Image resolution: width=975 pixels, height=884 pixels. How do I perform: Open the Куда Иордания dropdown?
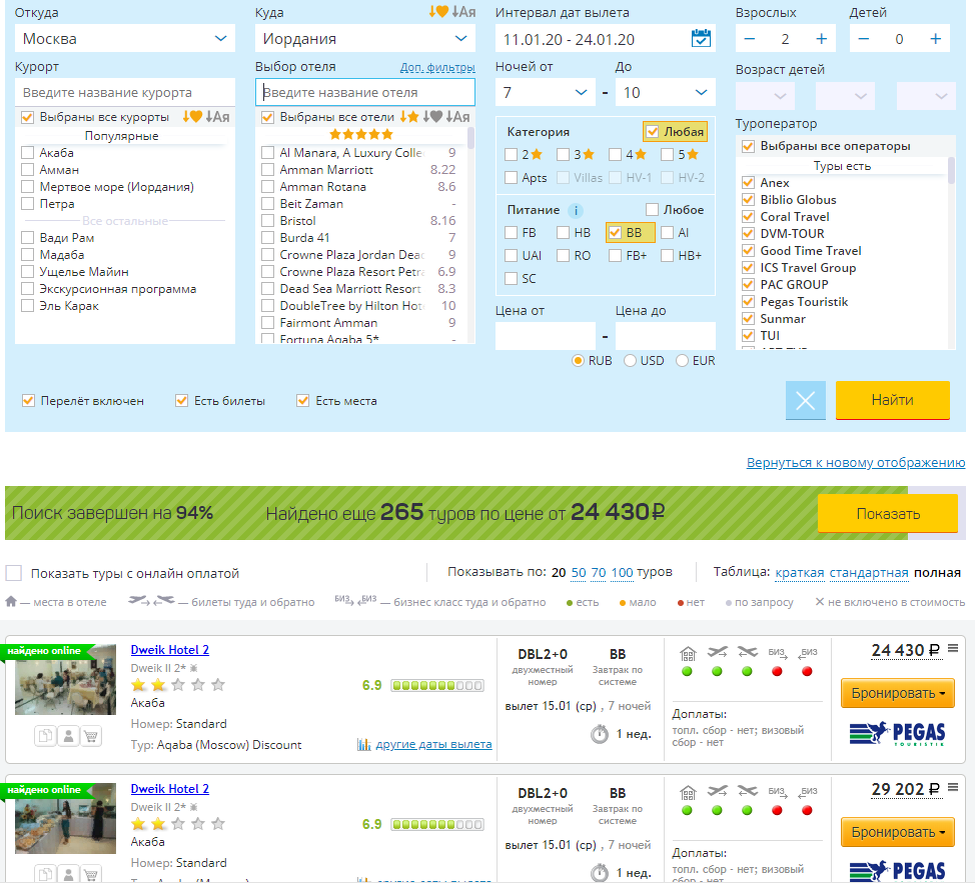click(365, 39)
